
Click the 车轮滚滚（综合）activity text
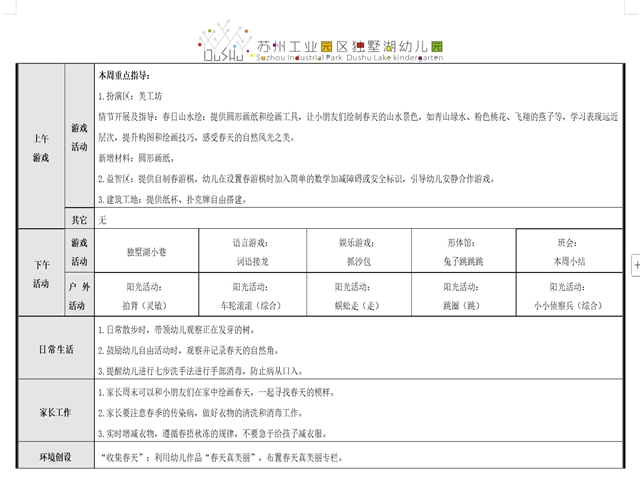coord(251,306)
